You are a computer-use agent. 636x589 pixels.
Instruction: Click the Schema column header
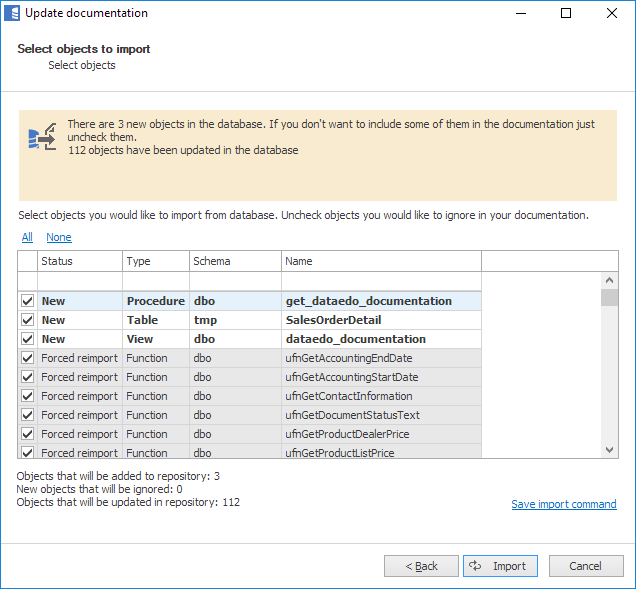click(x=234, y=261)
